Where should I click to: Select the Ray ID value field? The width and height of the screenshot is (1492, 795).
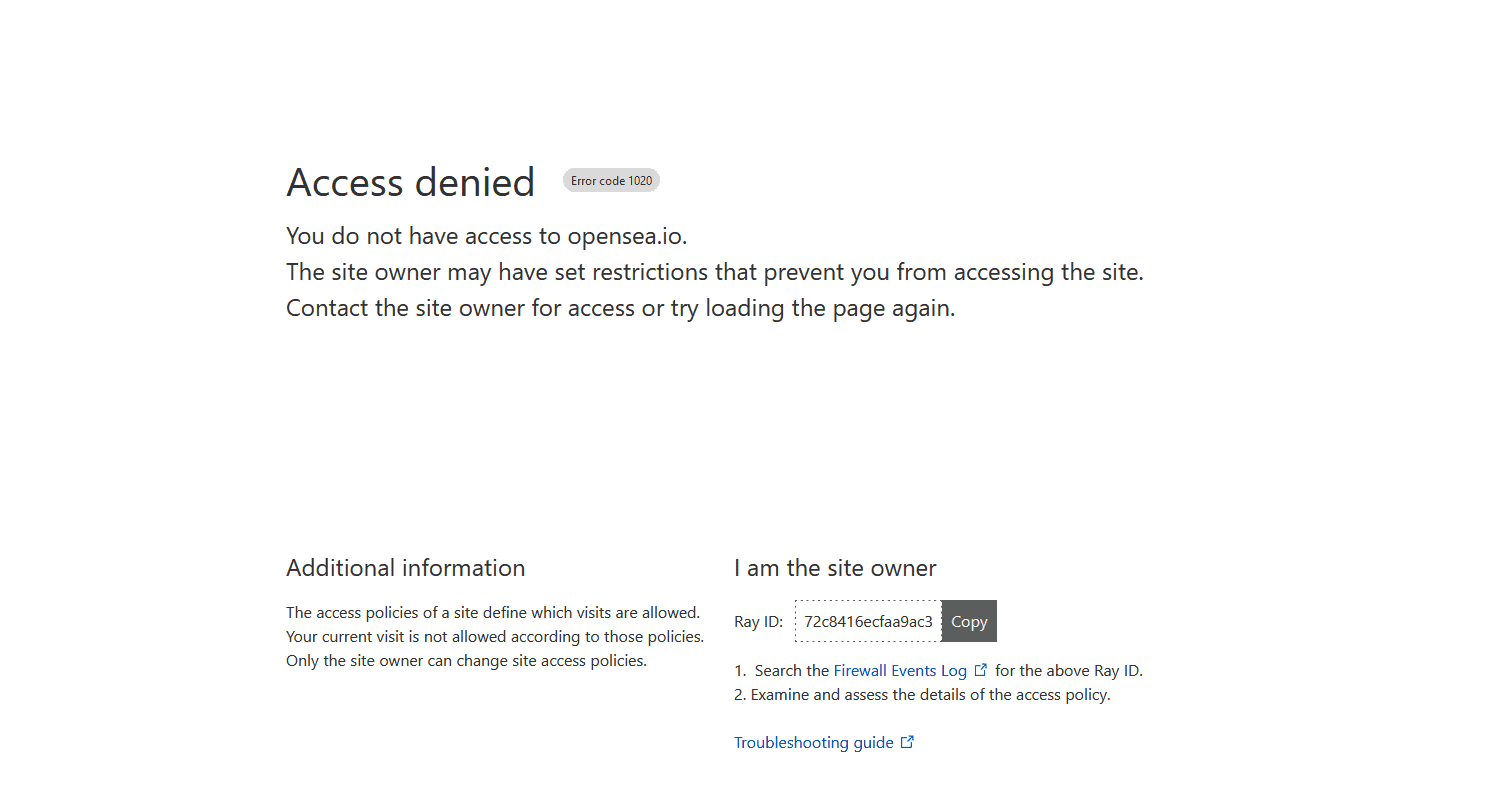click(x=867, y=621)
